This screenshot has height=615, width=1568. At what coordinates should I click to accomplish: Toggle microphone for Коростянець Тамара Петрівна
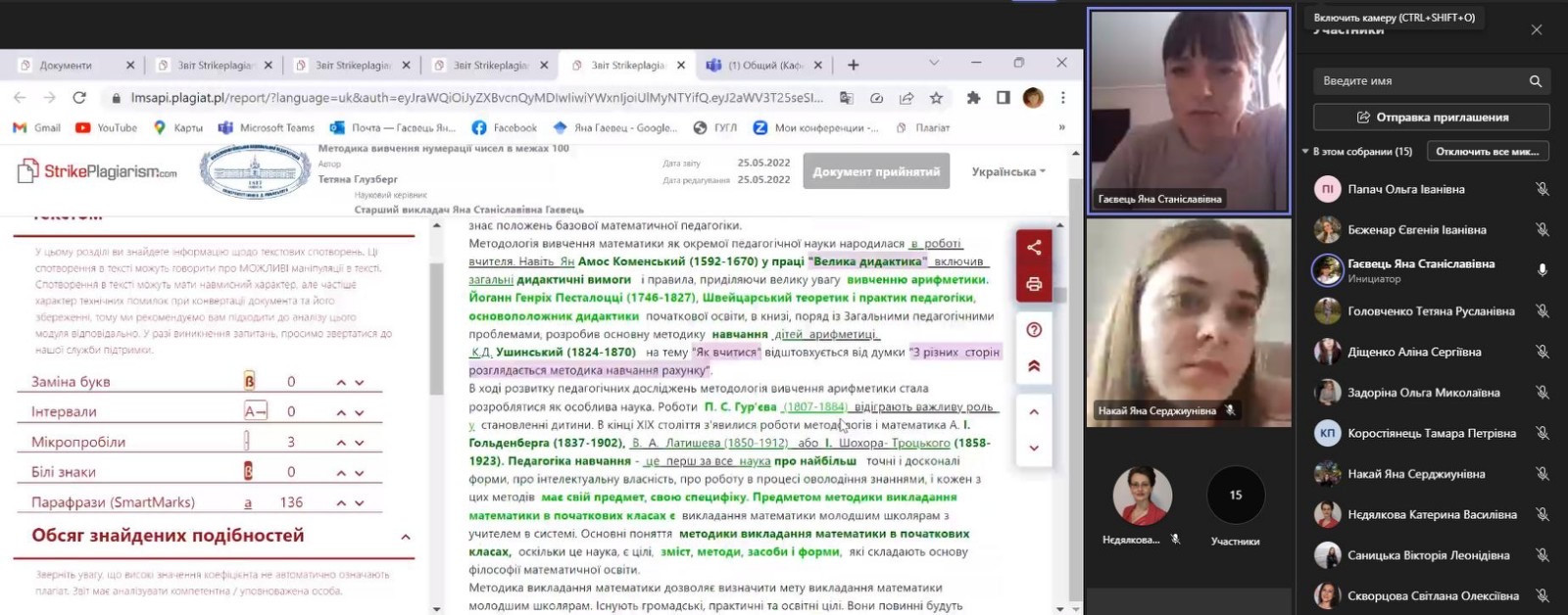pos(1542,433)
